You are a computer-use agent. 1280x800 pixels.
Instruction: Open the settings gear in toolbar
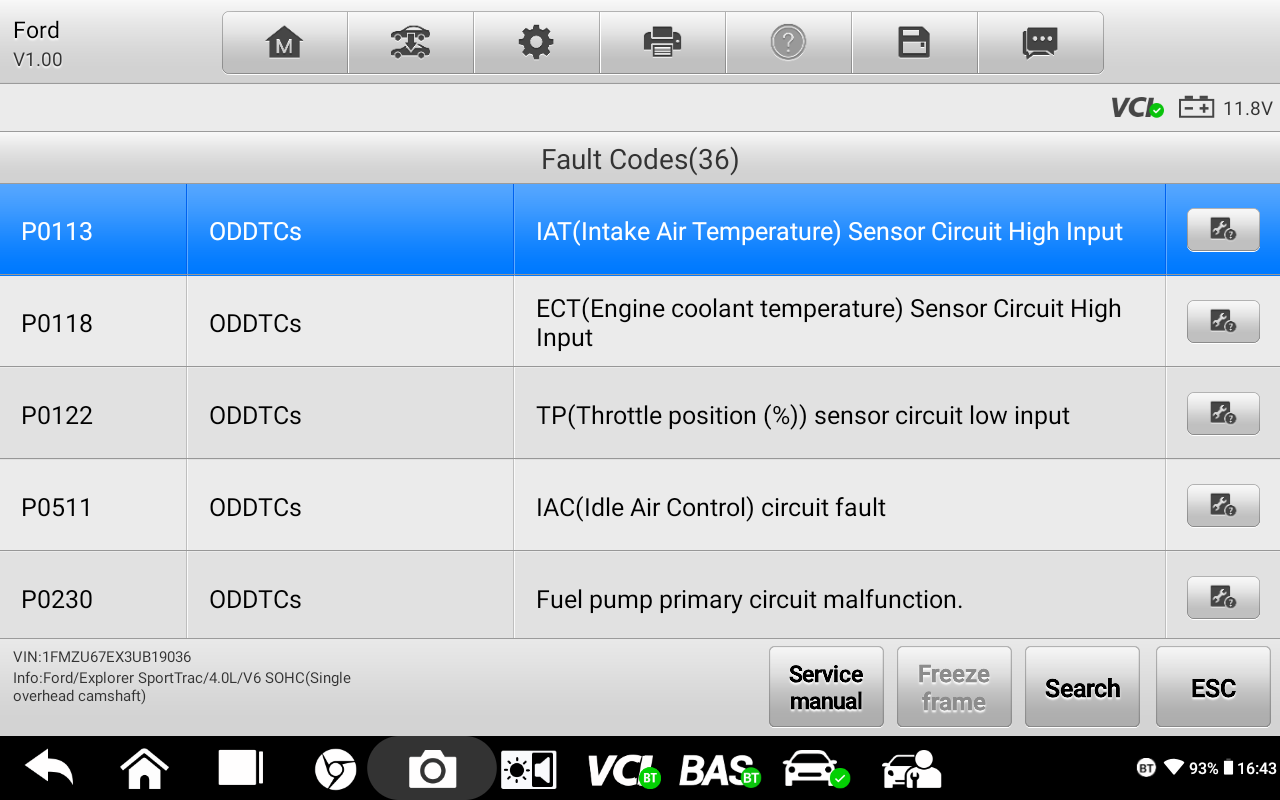pos(536,43)
